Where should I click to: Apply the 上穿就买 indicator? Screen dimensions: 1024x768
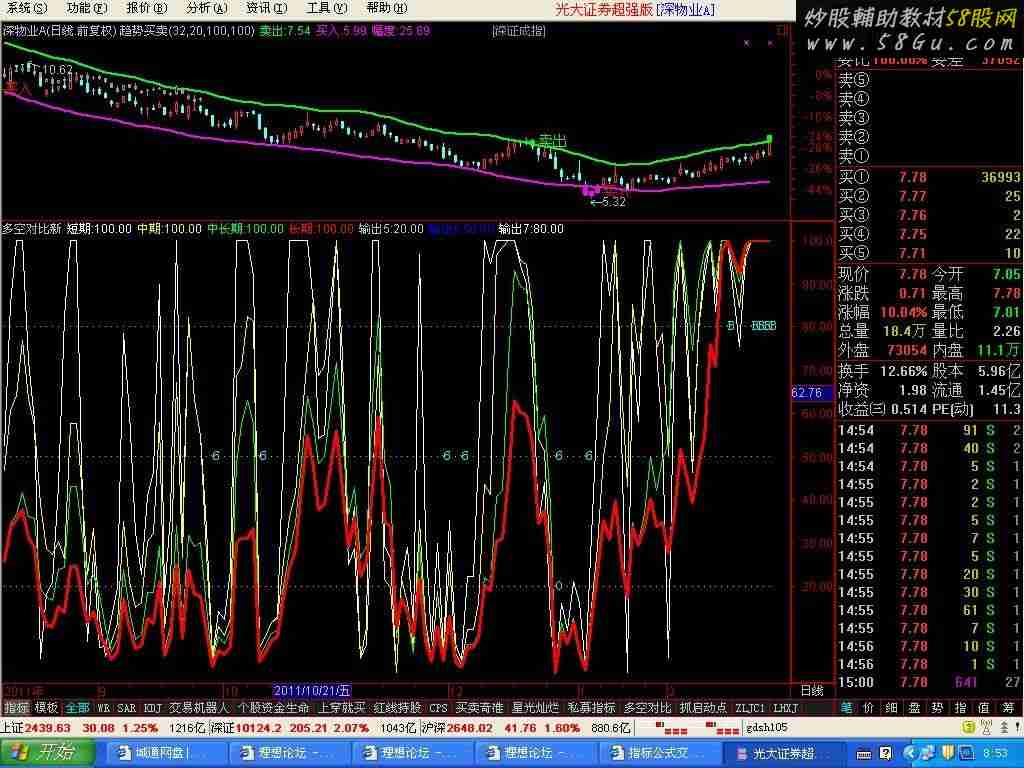point(342,707)
